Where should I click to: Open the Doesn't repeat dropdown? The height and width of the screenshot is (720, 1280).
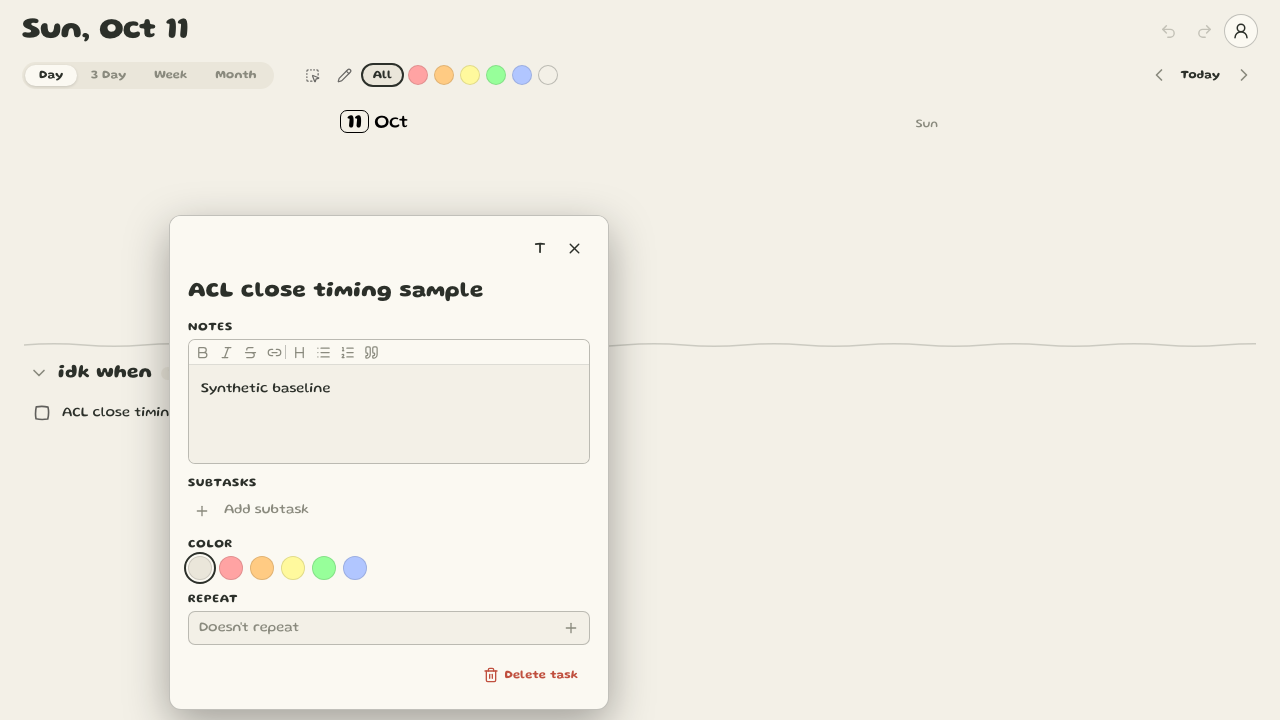[389, 628]
